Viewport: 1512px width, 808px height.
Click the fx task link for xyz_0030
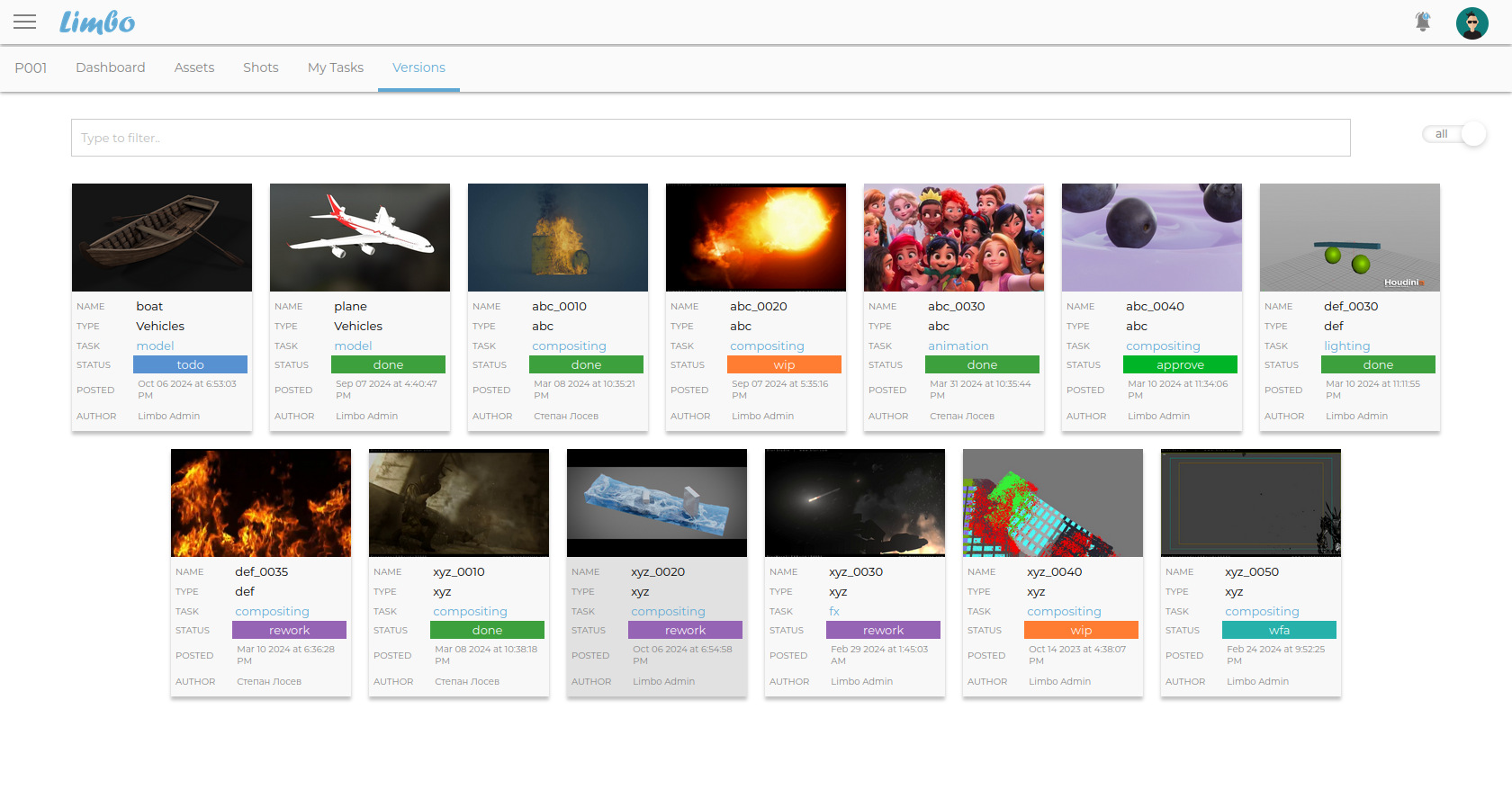(834, 611)
